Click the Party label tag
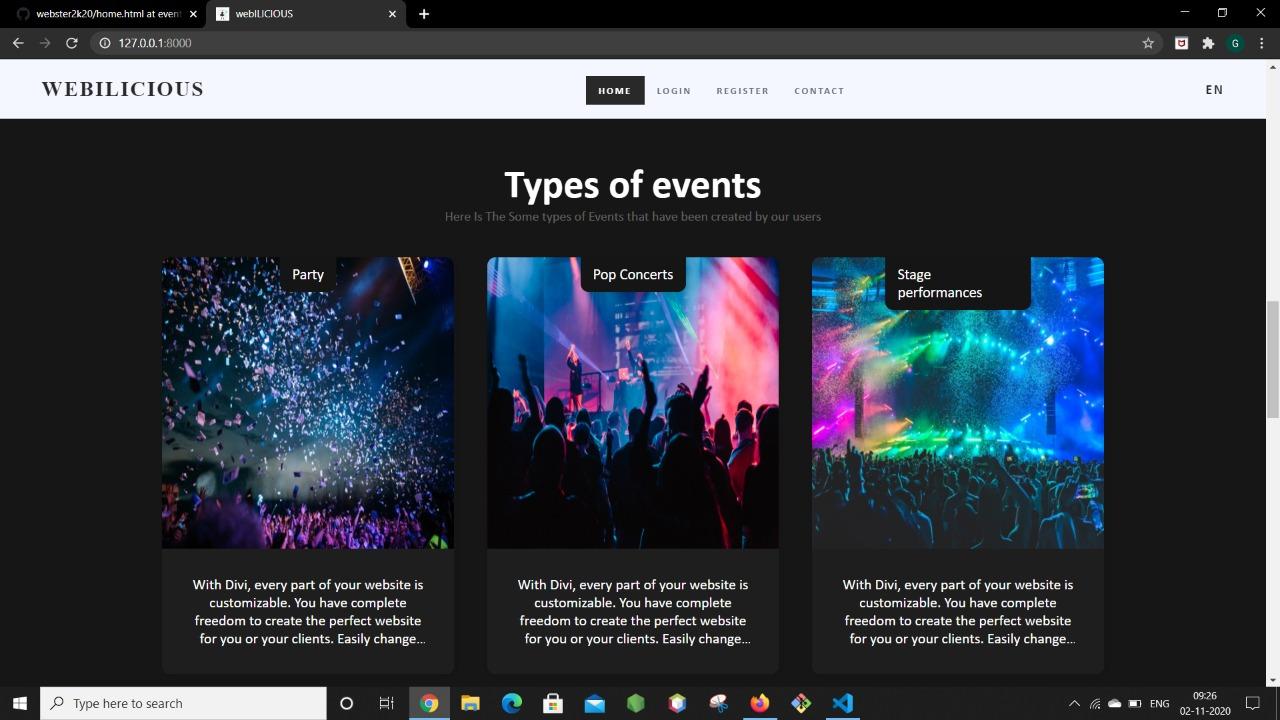1280x720 pixels. [308, 274]
